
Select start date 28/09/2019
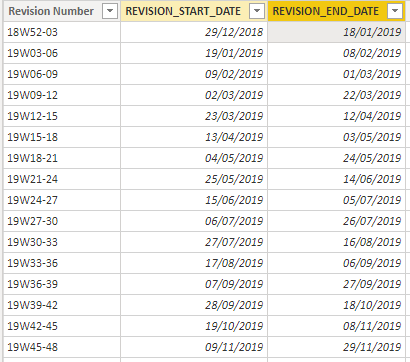coord(194,305)
